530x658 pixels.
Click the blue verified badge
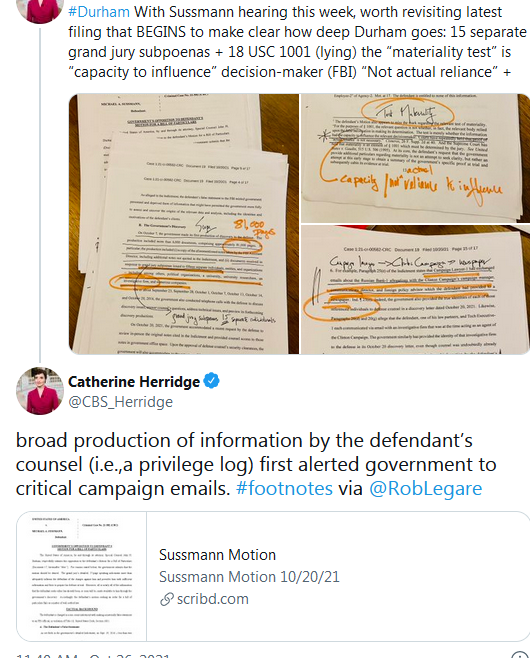[x=211, y=381]
